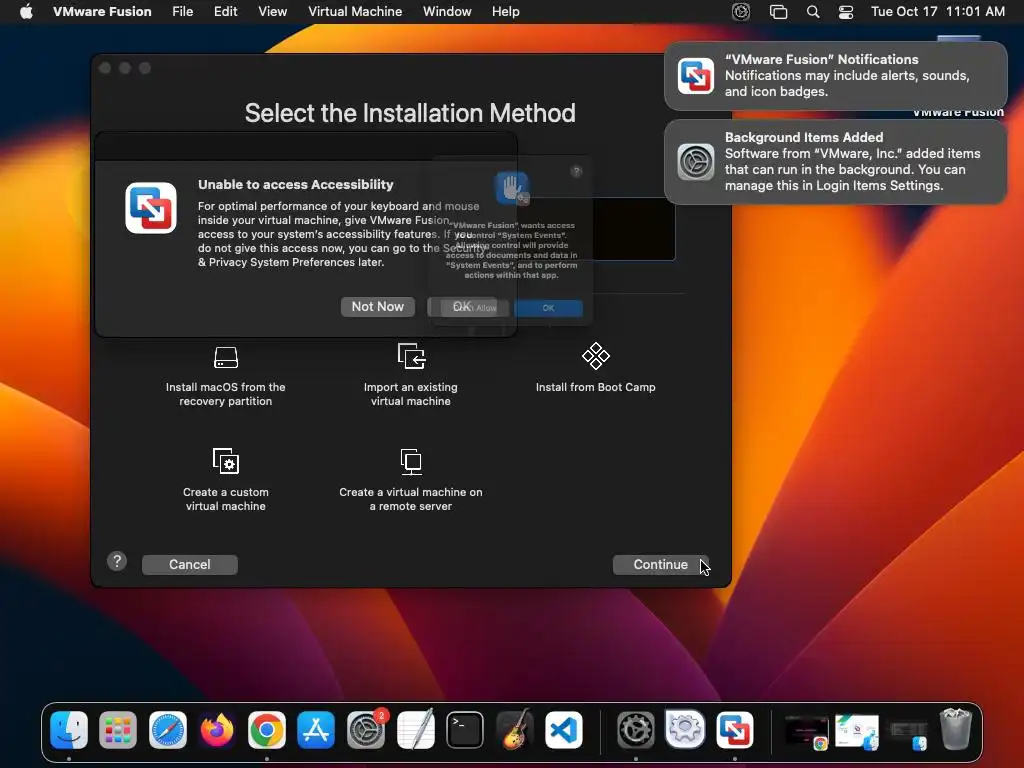1024x768 pixels.
Task: Choose Install macOS from the recovery partition
Action: [225, 377]
